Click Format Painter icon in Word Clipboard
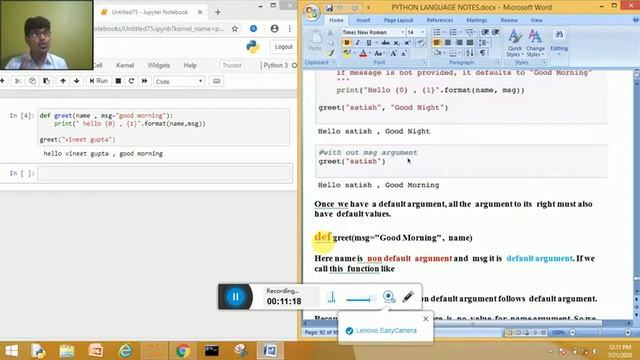The width and height of the screenshot is (640, 360). pyautogui.click(x=330, y=53)
